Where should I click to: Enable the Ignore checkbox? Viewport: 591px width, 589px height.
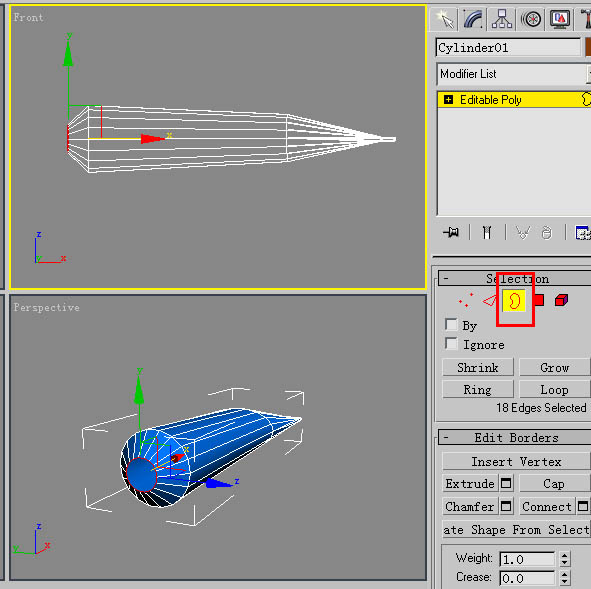point(451,344)
